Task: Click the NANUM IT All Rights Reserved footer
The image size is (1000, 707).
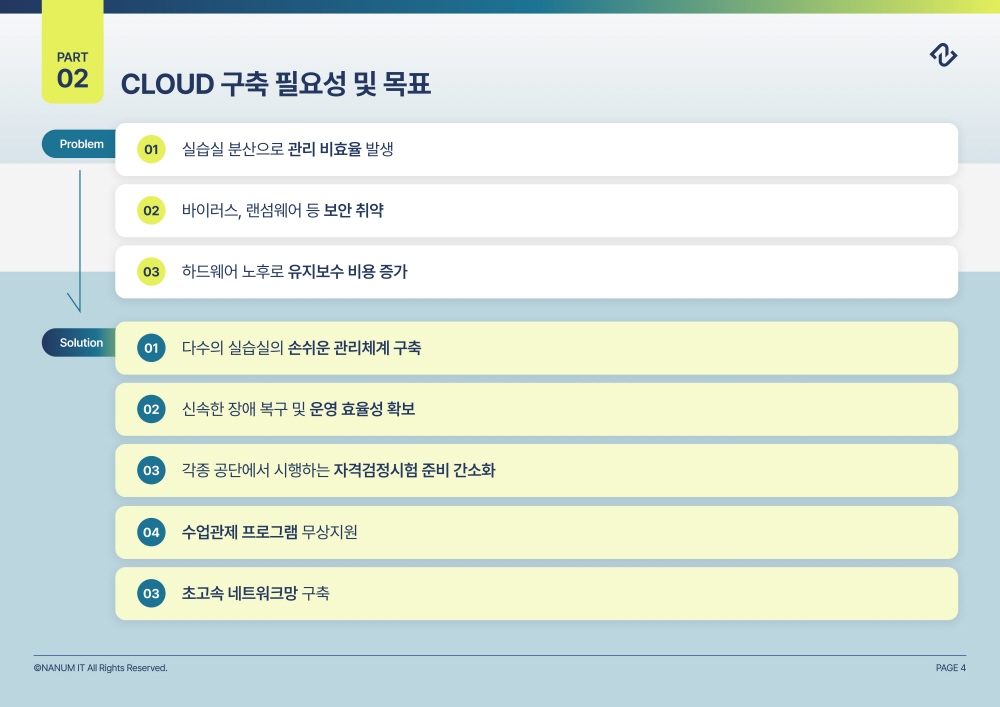Action: (100, 668)
